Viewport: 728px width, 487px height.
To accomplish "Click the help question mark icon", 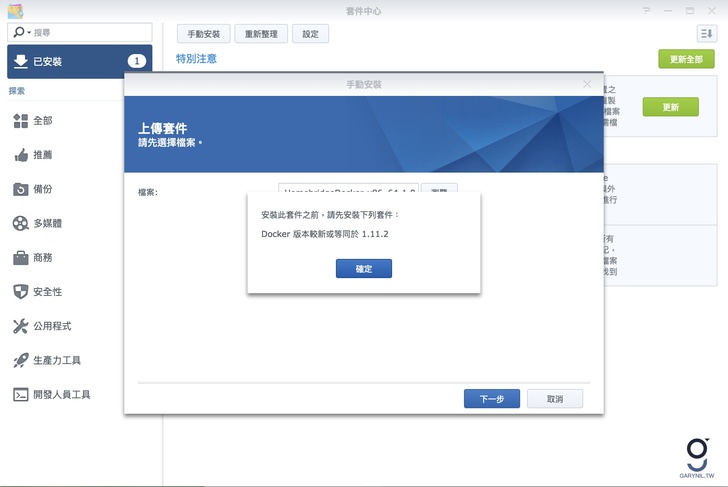I will click(646, 10).
